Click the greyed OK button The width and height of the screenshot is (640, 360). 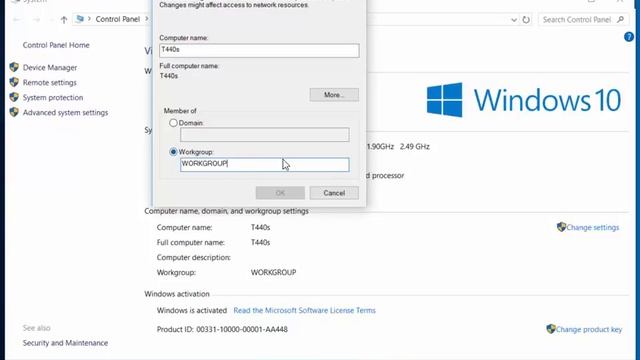(x=280, y=193)
